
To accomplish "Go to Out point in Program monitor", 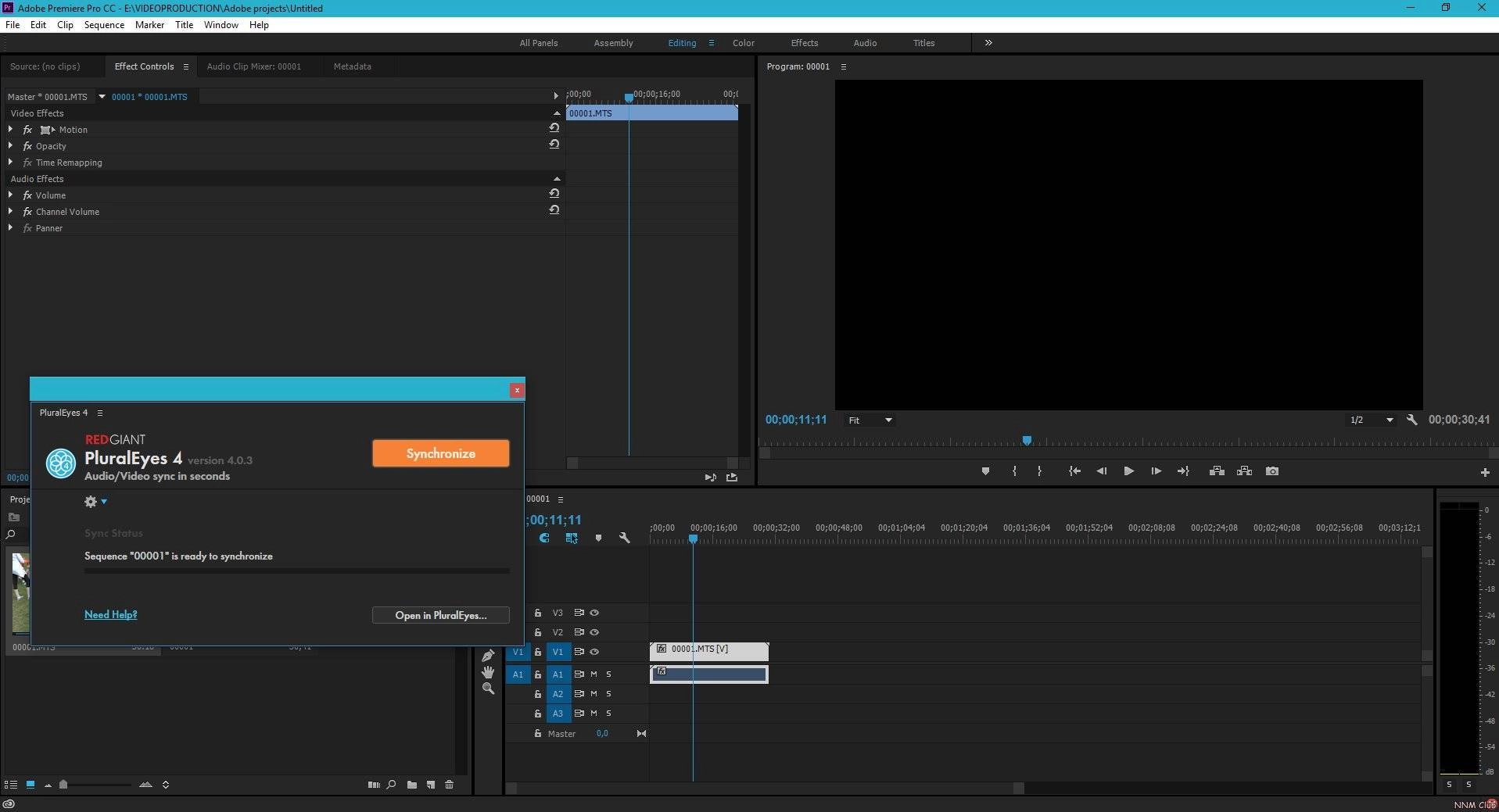I will pyautogui.click(x=1183, y=471).
